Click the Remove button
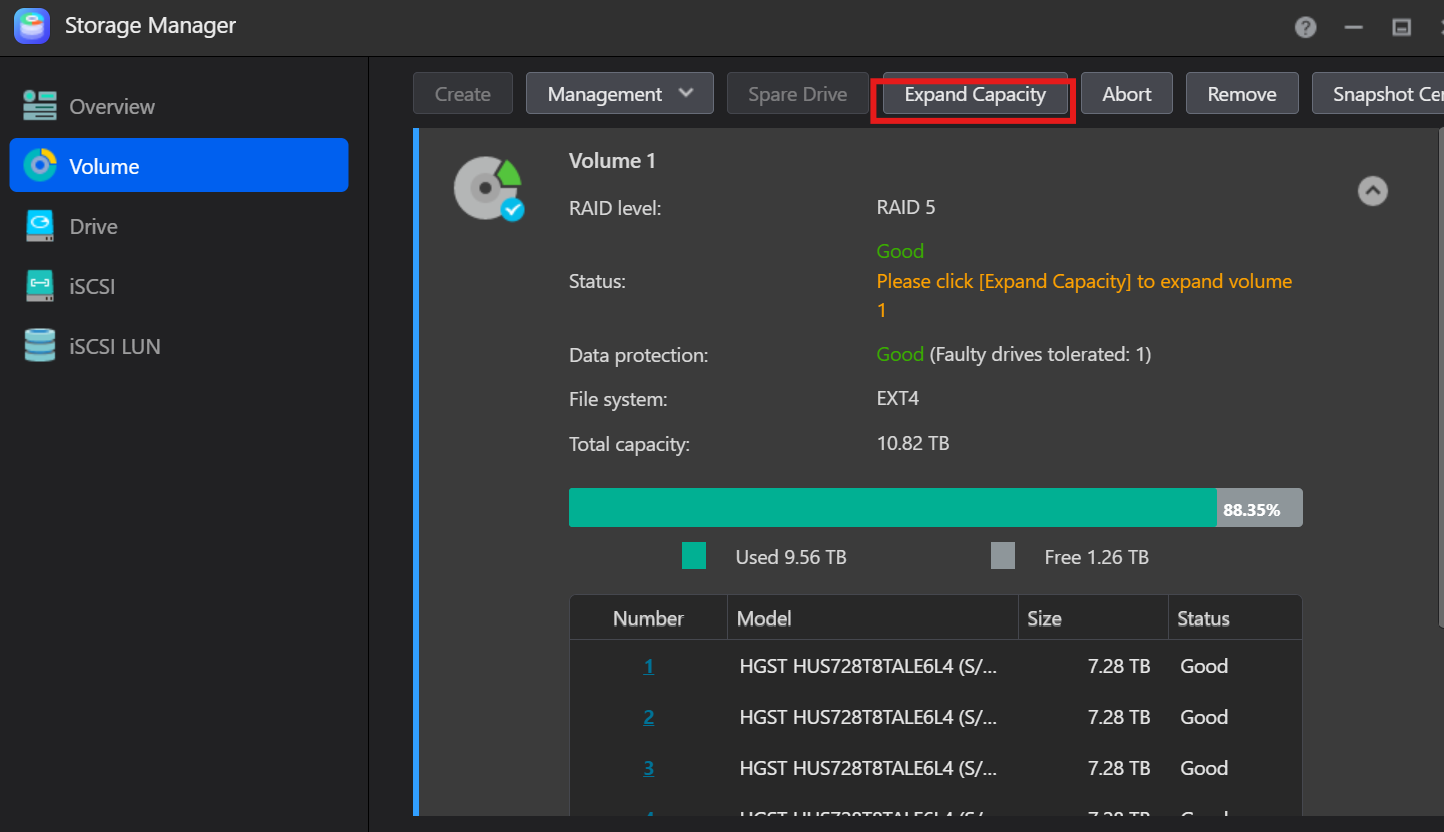The width and height of the screenshot is (1444, 832). [1241, 94]
